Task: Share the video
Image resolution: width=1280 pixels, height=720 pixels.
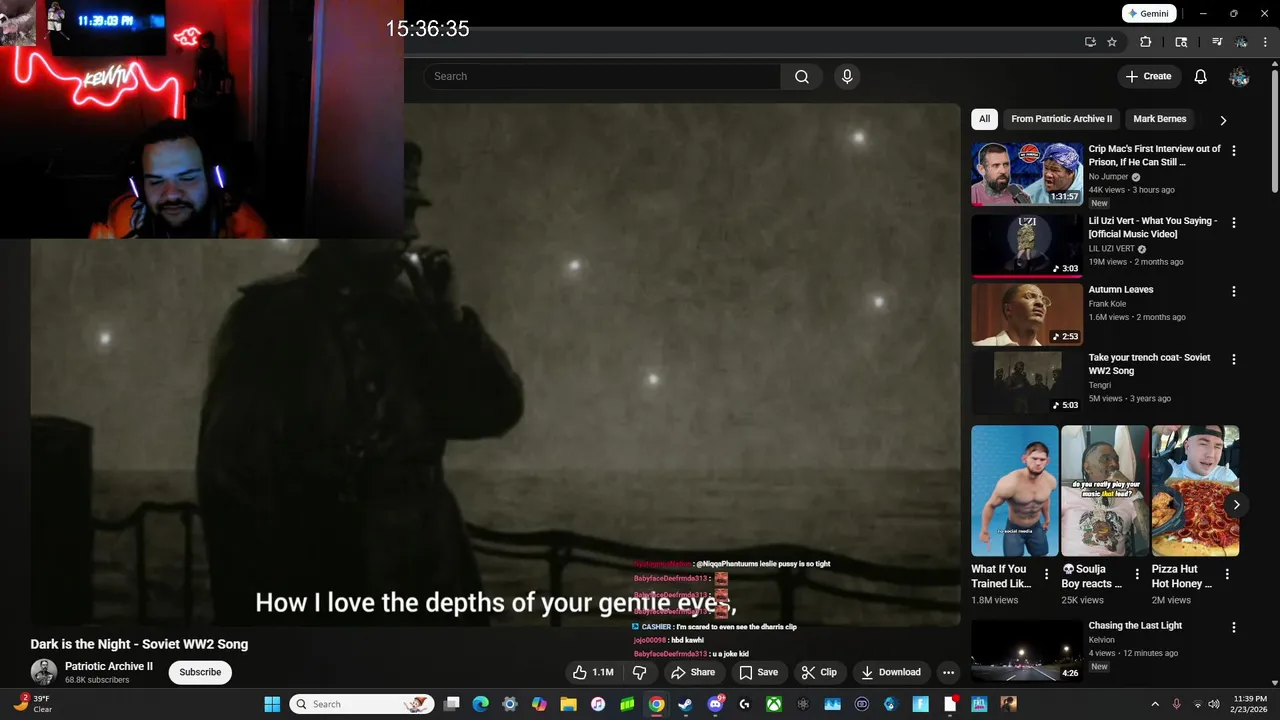Action: click(693, 673)
